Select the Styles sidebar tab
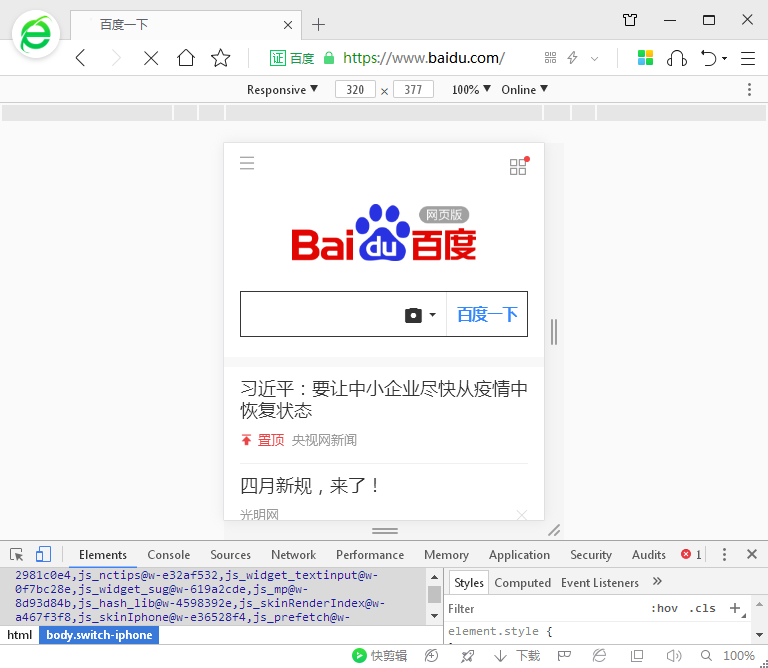 (x=469, y=583)
